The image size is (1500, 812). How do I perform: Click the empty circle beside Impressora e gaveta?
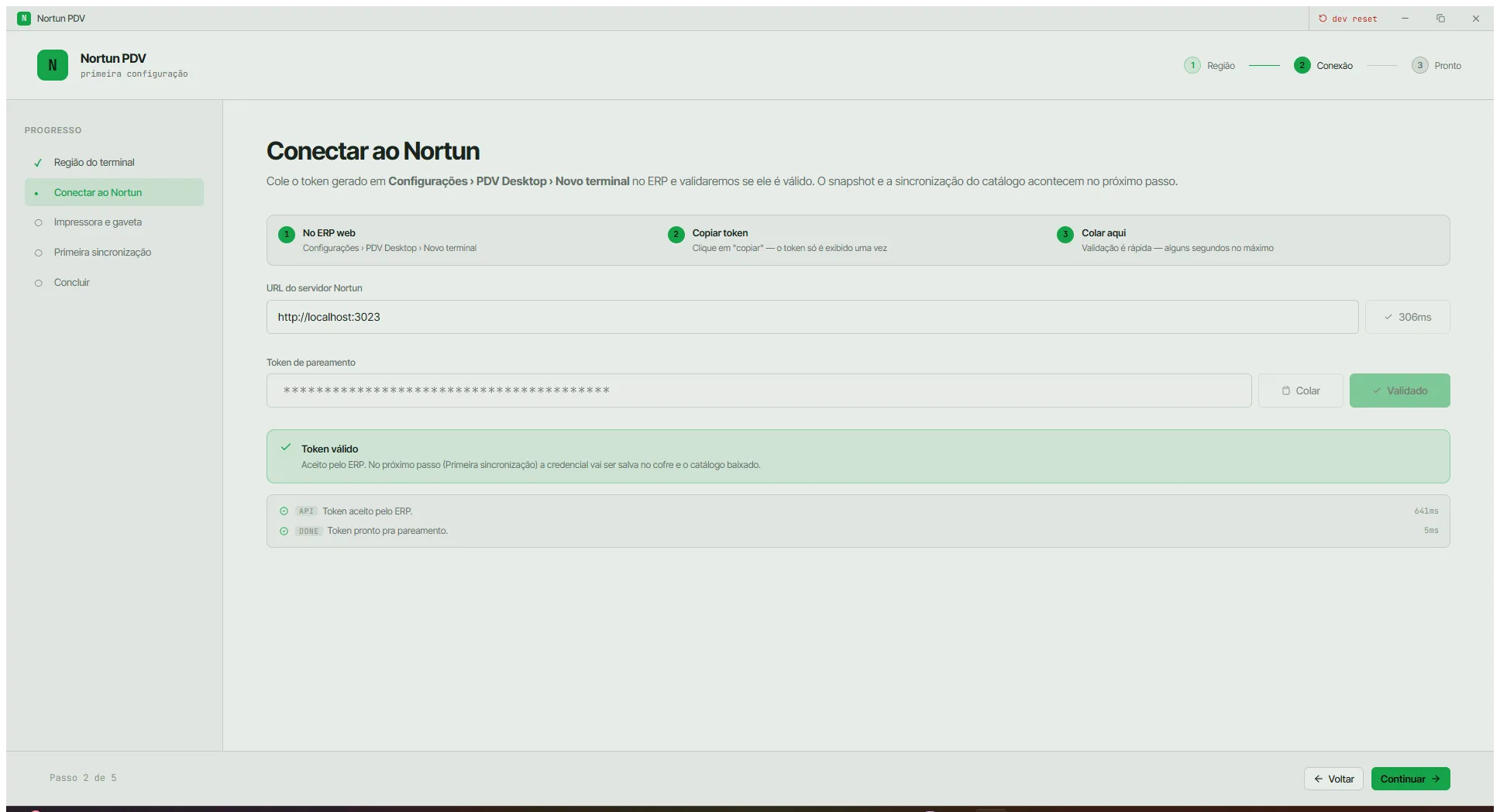pyautogui.click(x=38, y=222)
